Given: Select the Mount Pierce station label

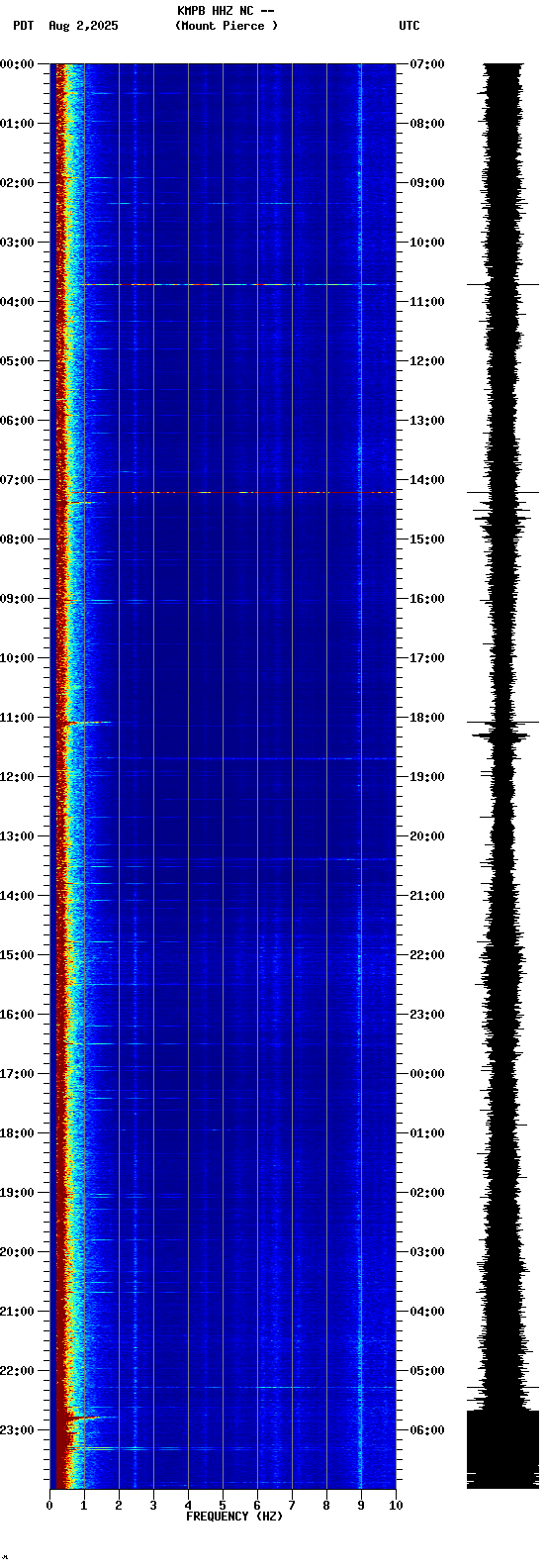Looking at the screenshot, I should tap(227, 26).
